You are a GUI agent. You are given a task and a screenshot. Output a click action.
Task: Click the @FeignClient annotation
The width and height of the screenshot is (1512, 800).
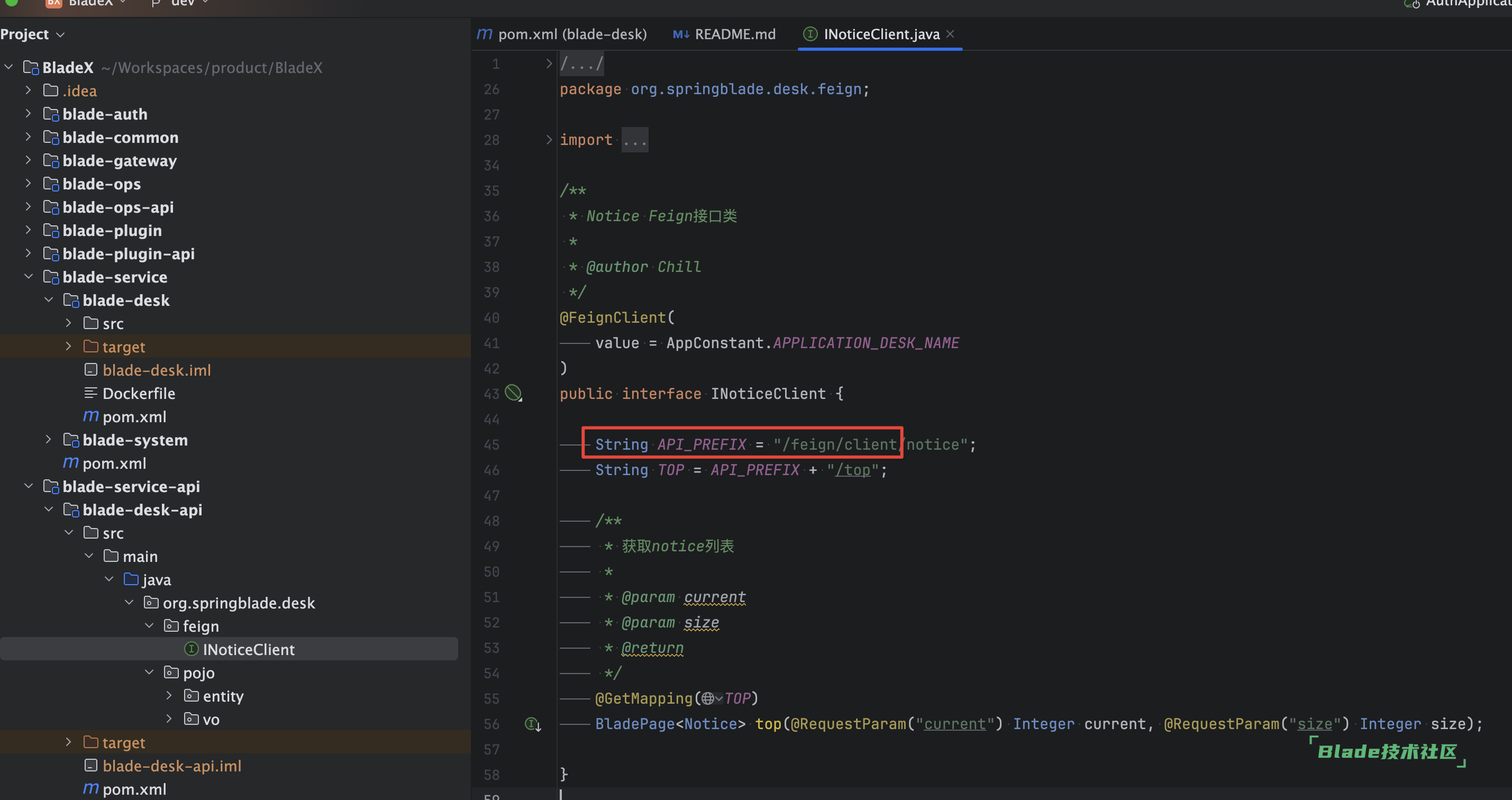[x=612, y=317]
